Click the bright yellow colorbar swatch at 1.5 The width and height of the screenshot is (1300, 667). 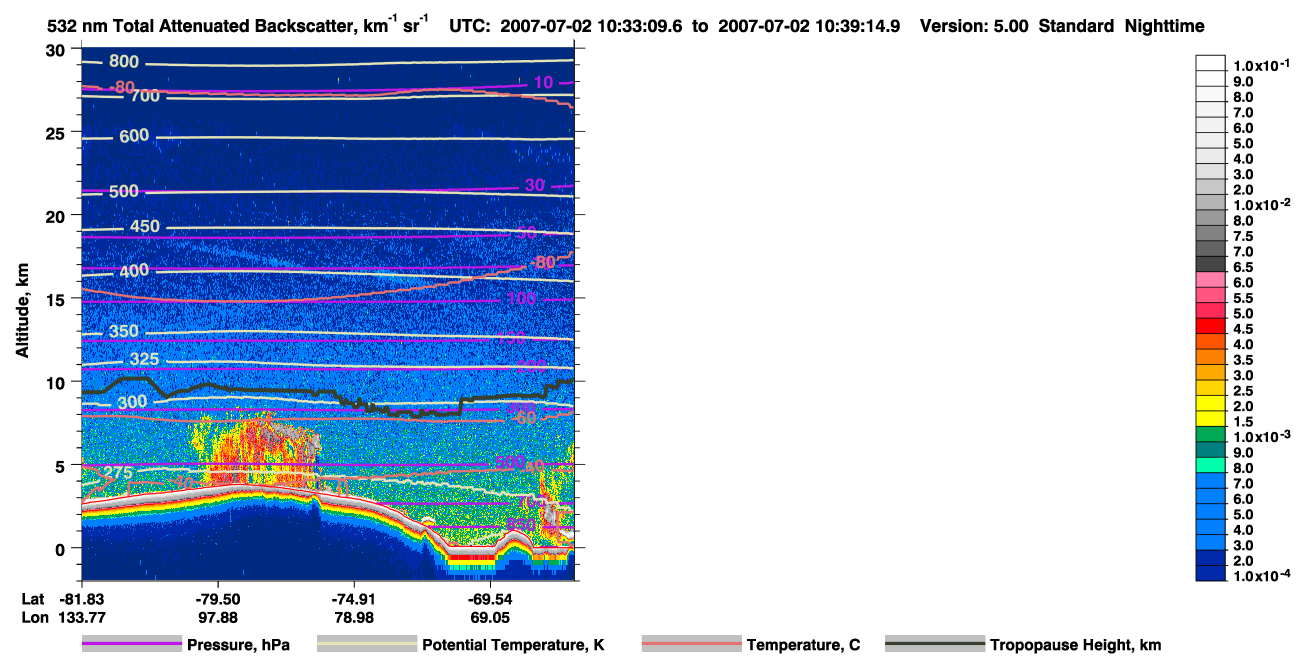pyautogui.click(x=1211, y=418)
